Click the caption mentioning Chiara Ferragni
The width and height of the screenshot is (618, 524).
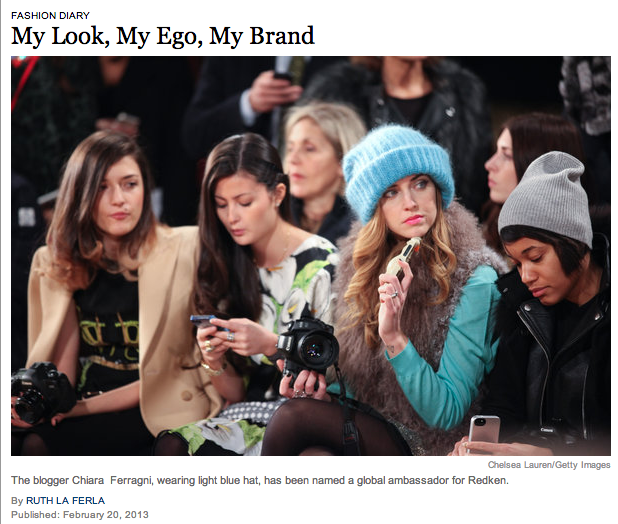260,481
